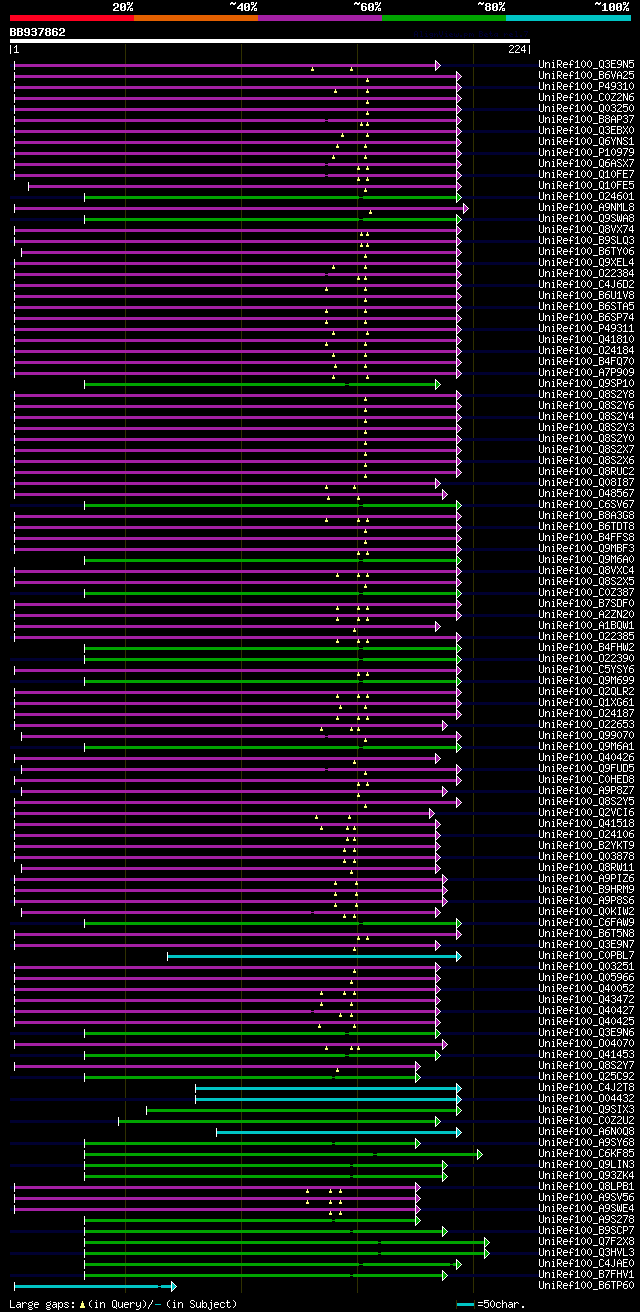Select hit label UniRef100_B2YKT9
Screen dimensions: 640x1312
[586, 845]
